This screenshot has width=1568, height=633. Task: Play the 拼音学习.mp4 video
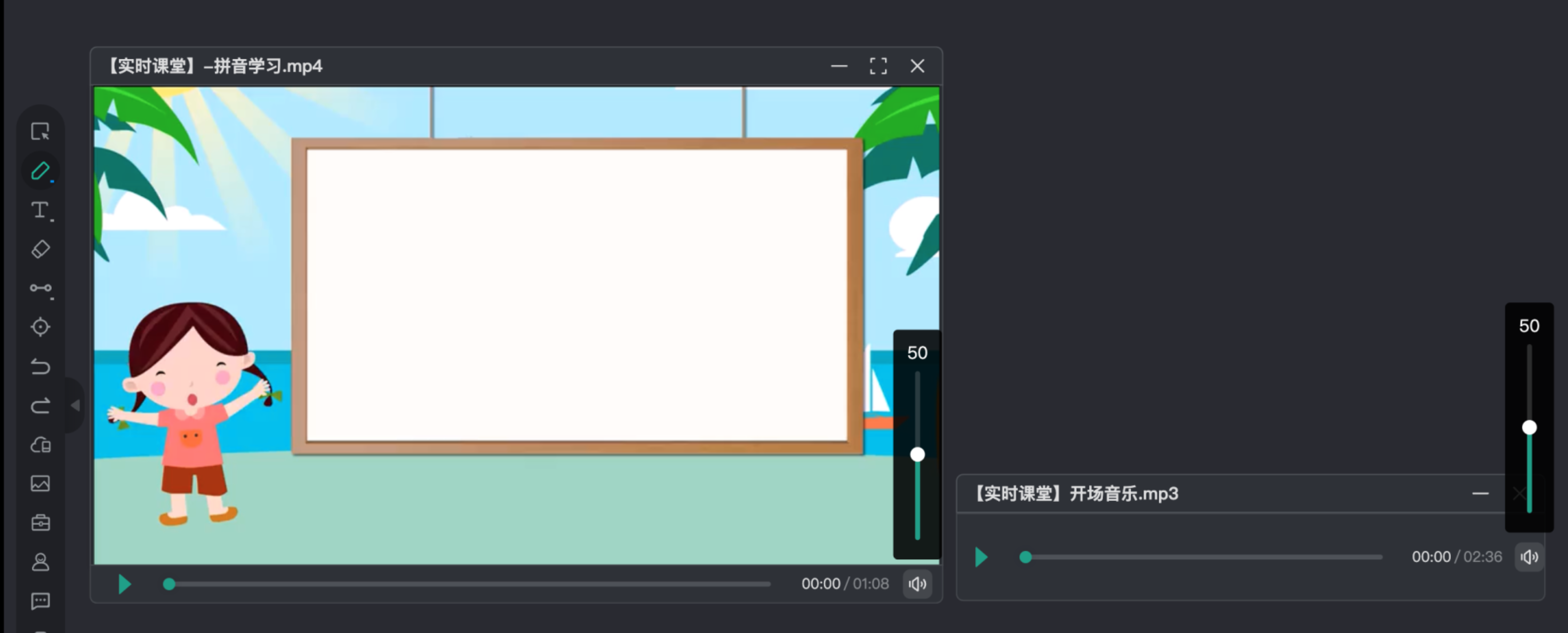pyautogui.click(x=124, y=584)
